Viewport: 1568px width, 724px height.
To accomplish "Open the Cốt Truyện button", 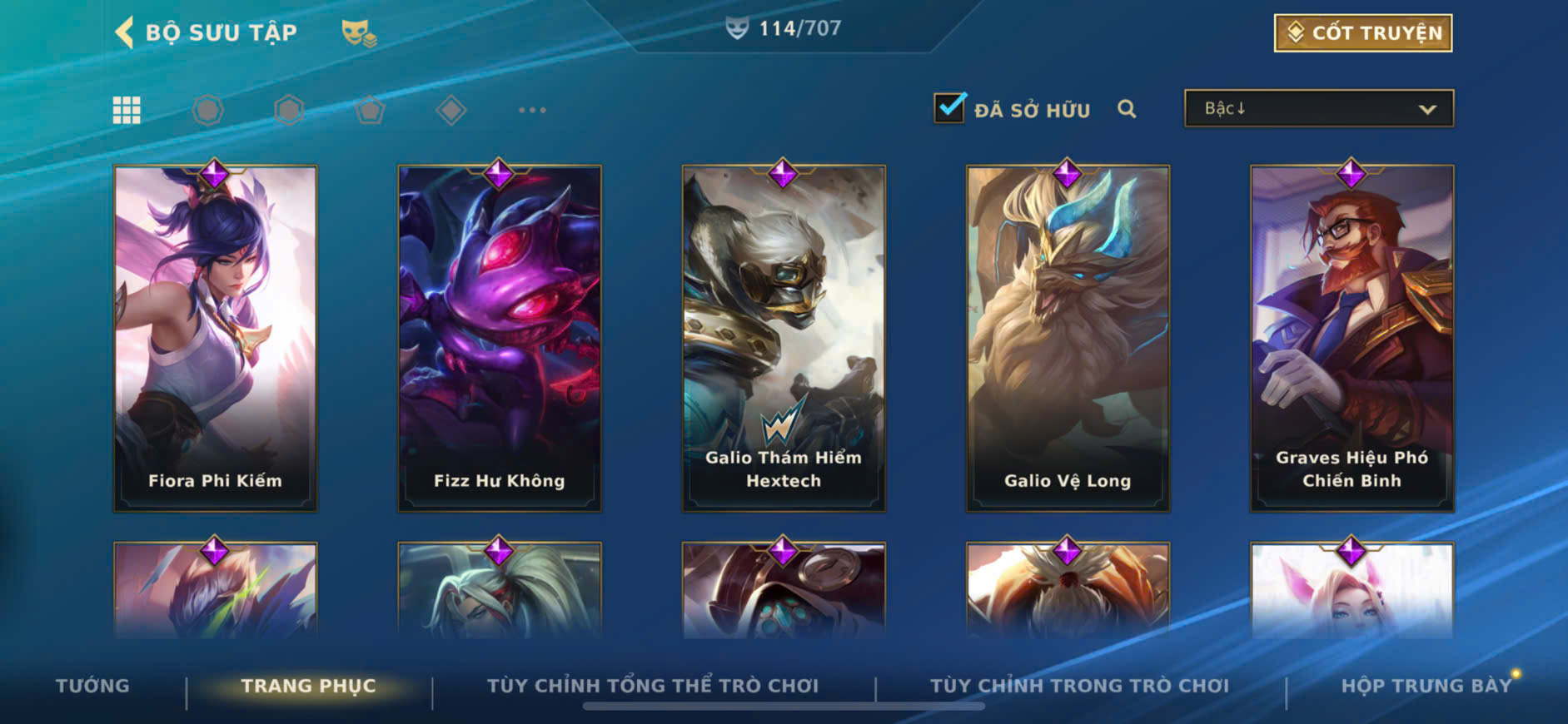I will pyautogui.click(x=1363, y=32).
